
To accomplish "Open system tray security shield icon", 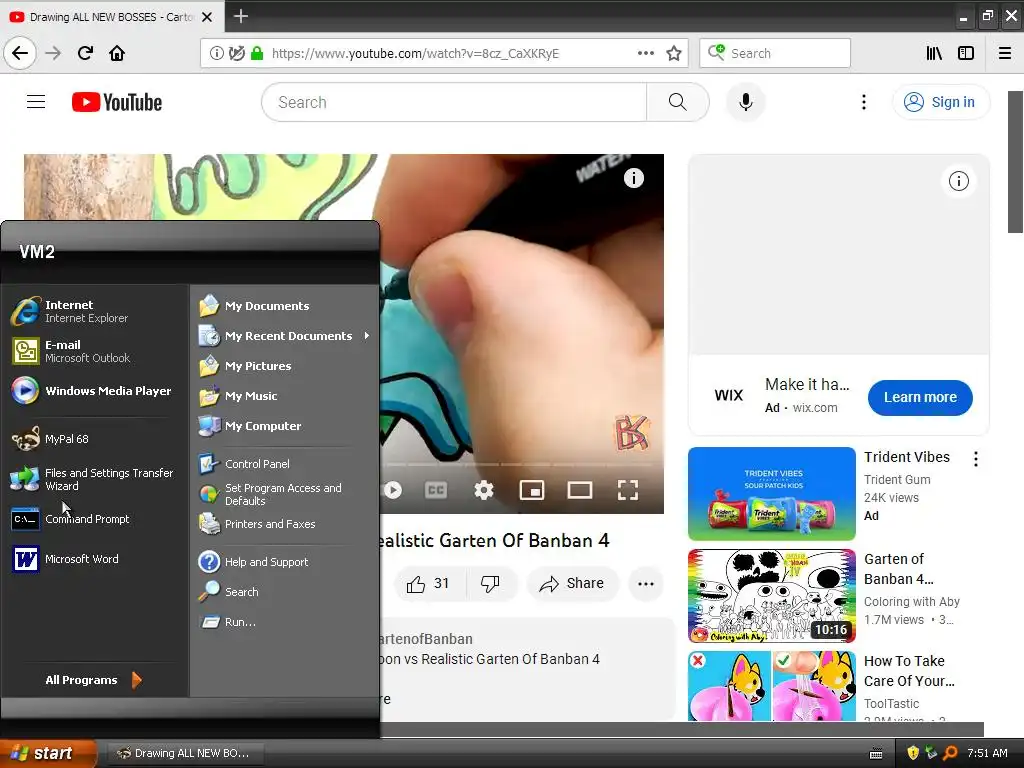I will (913, 753).
